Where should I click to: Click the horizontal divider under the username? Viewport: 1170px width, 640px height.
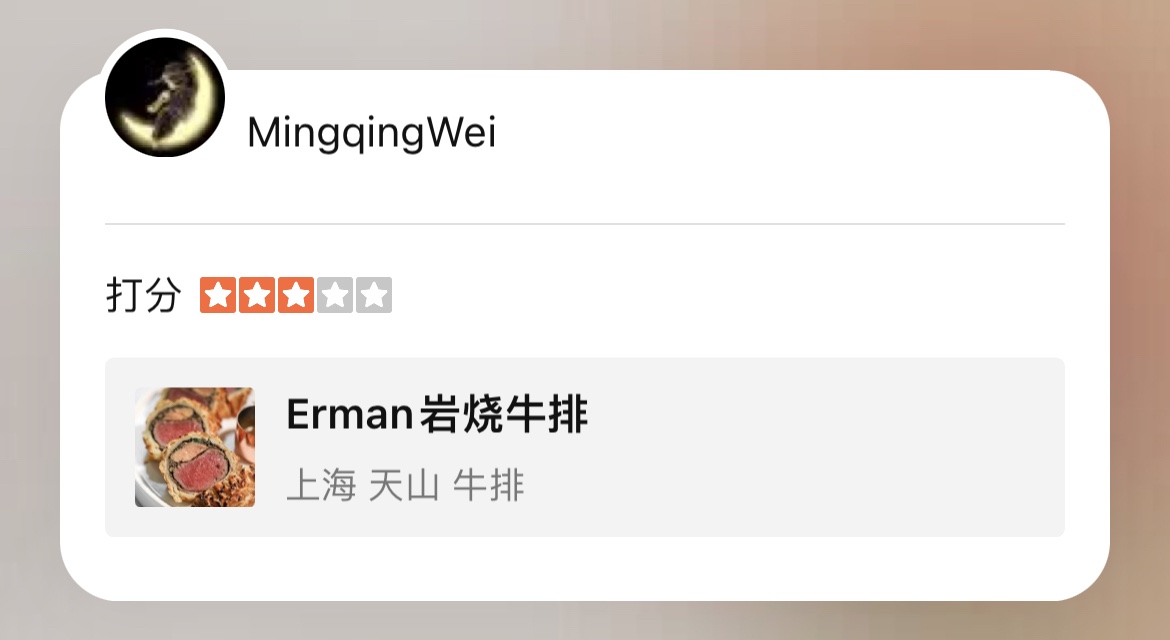585,224
